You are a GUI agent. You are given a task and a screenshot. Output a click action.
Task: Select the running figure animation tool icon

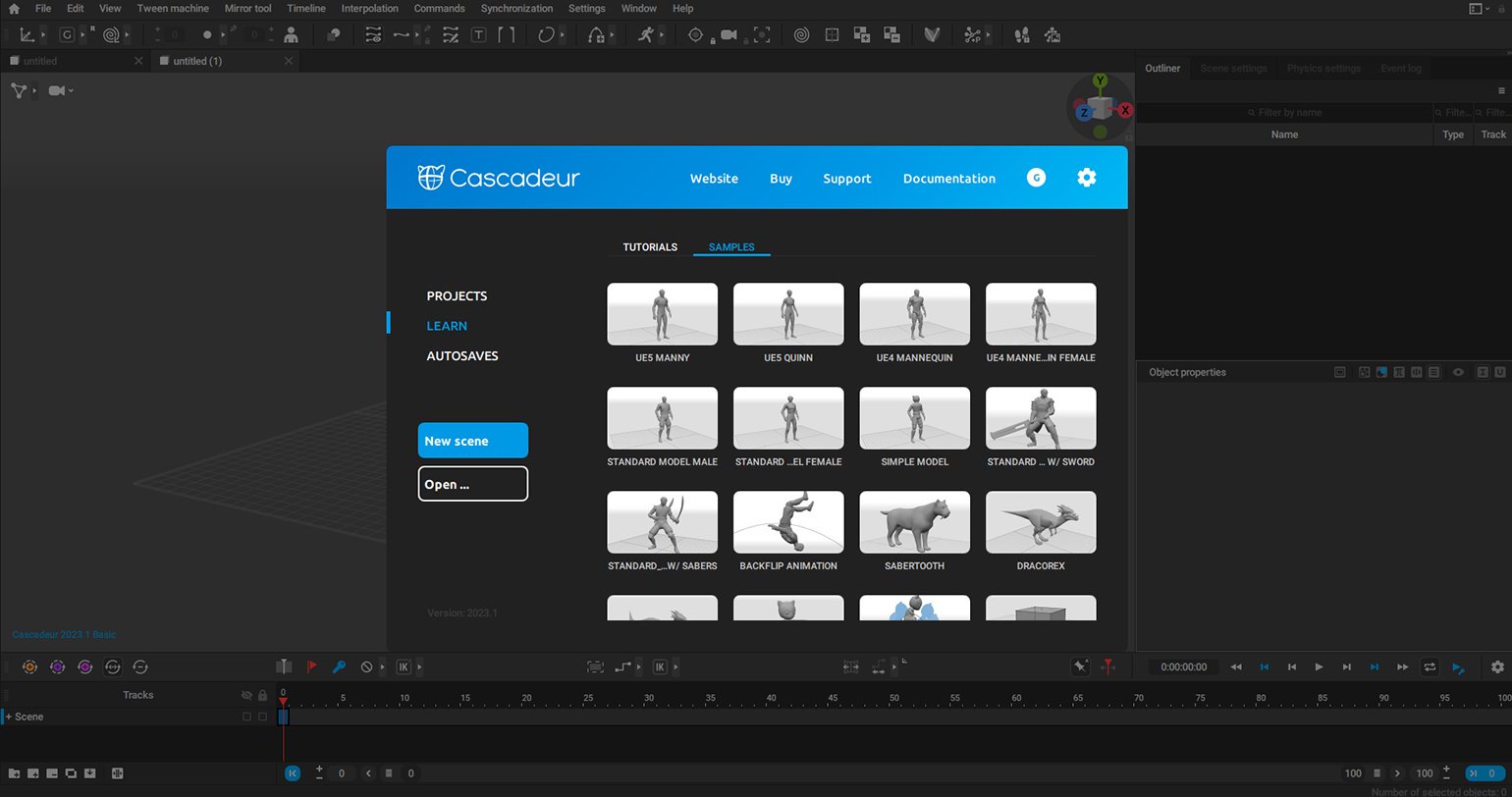pyautogui.click(x=645, y=34)
